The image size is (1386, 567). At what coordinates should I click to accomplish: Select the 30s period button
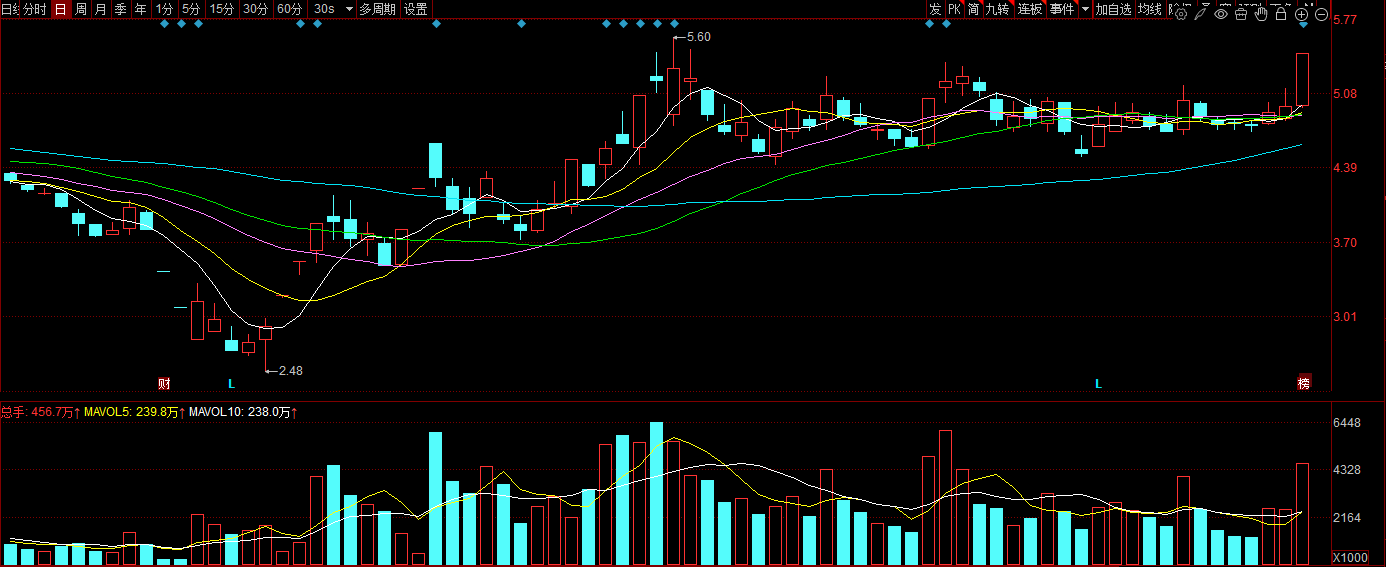323,9
